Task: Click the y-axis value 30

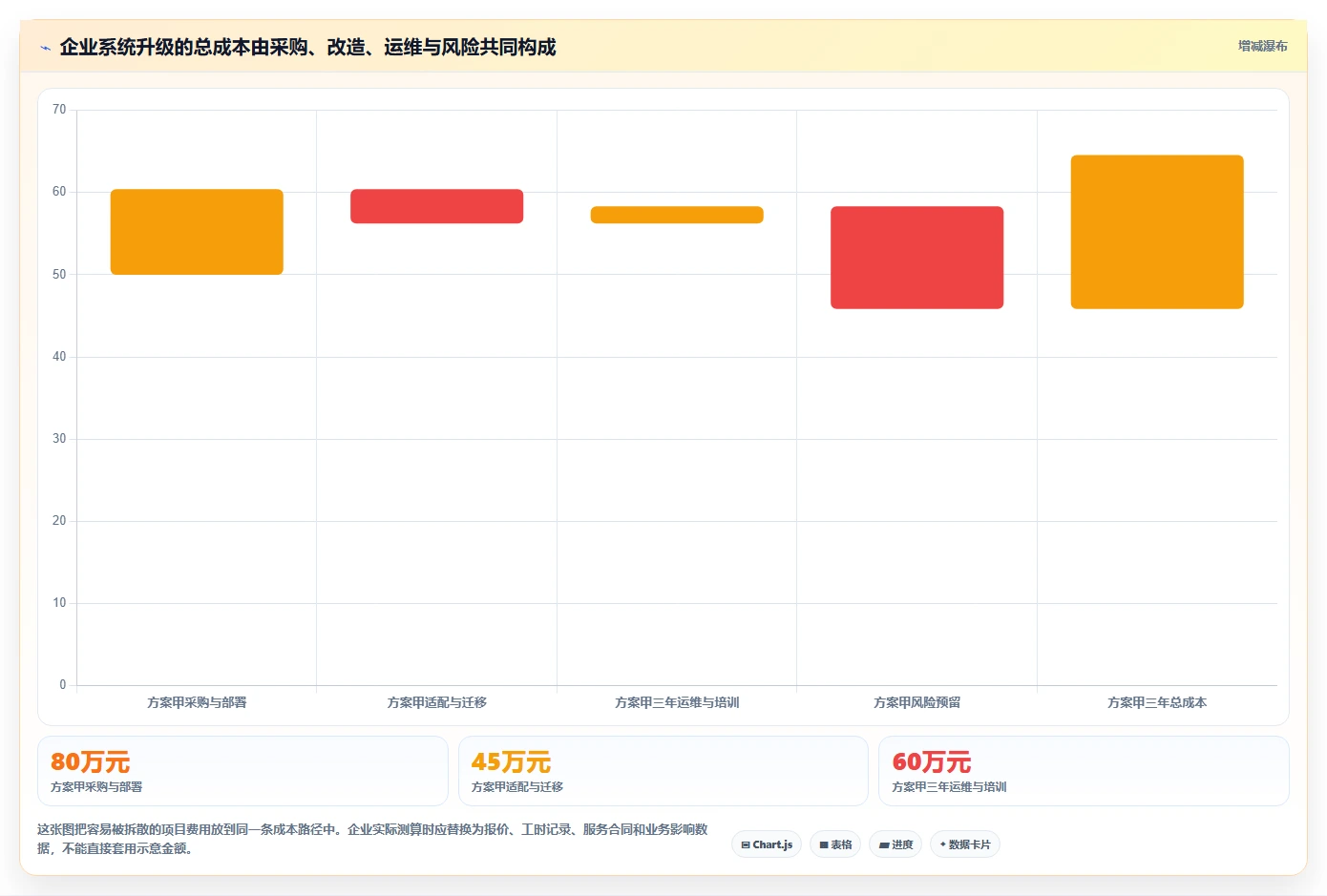Action: pos(59,439)
